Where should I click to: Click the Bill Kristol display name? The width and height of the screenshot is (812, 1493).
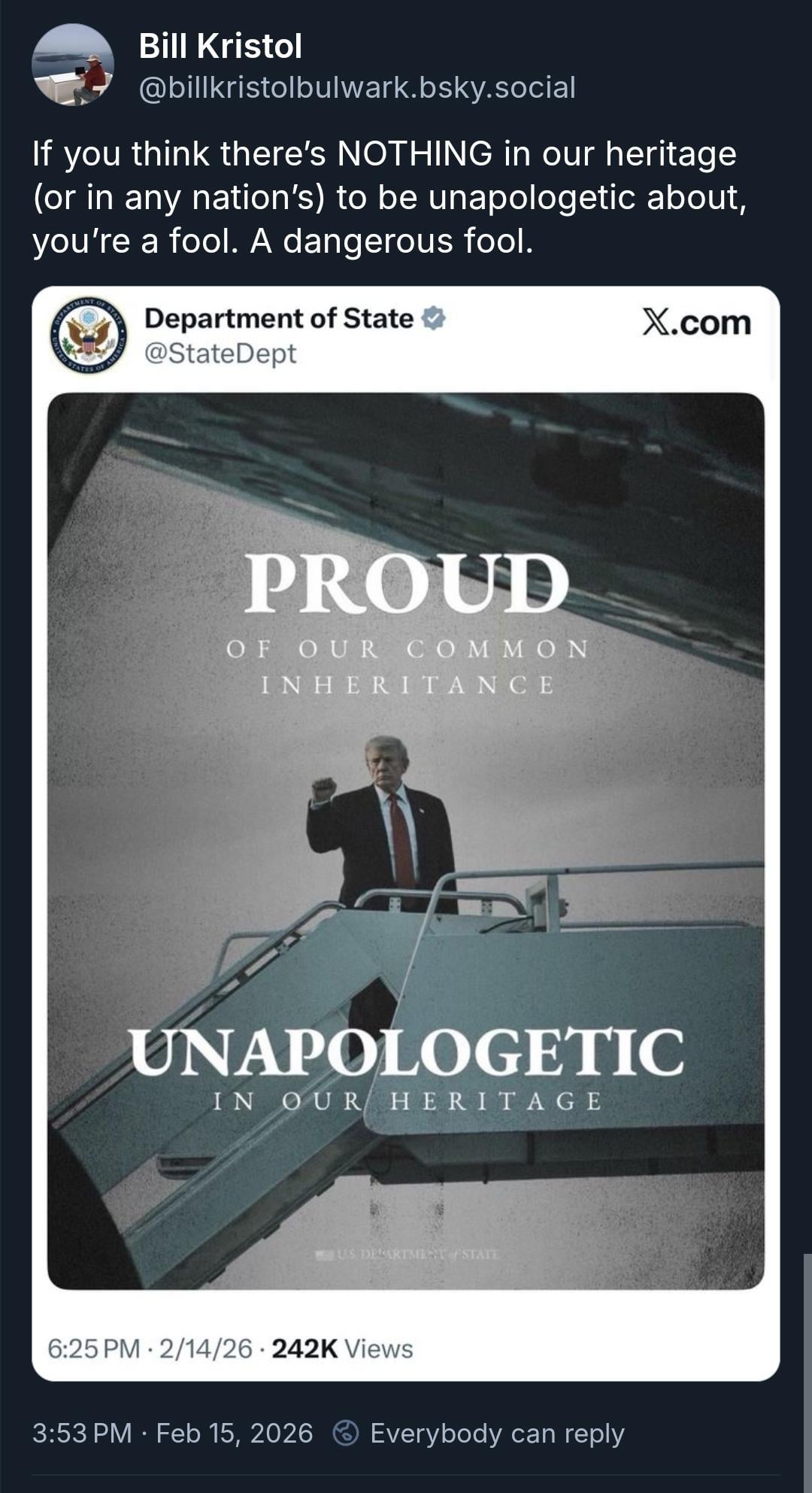tap(220, 47)
